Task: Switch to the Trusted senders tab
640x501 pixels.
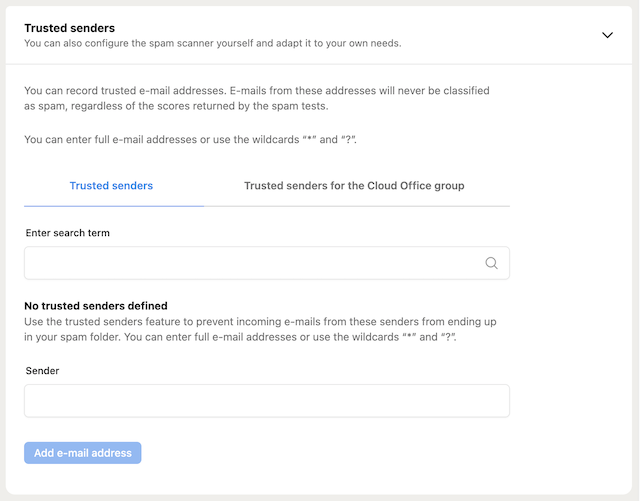Action: [x=111, y=186]
